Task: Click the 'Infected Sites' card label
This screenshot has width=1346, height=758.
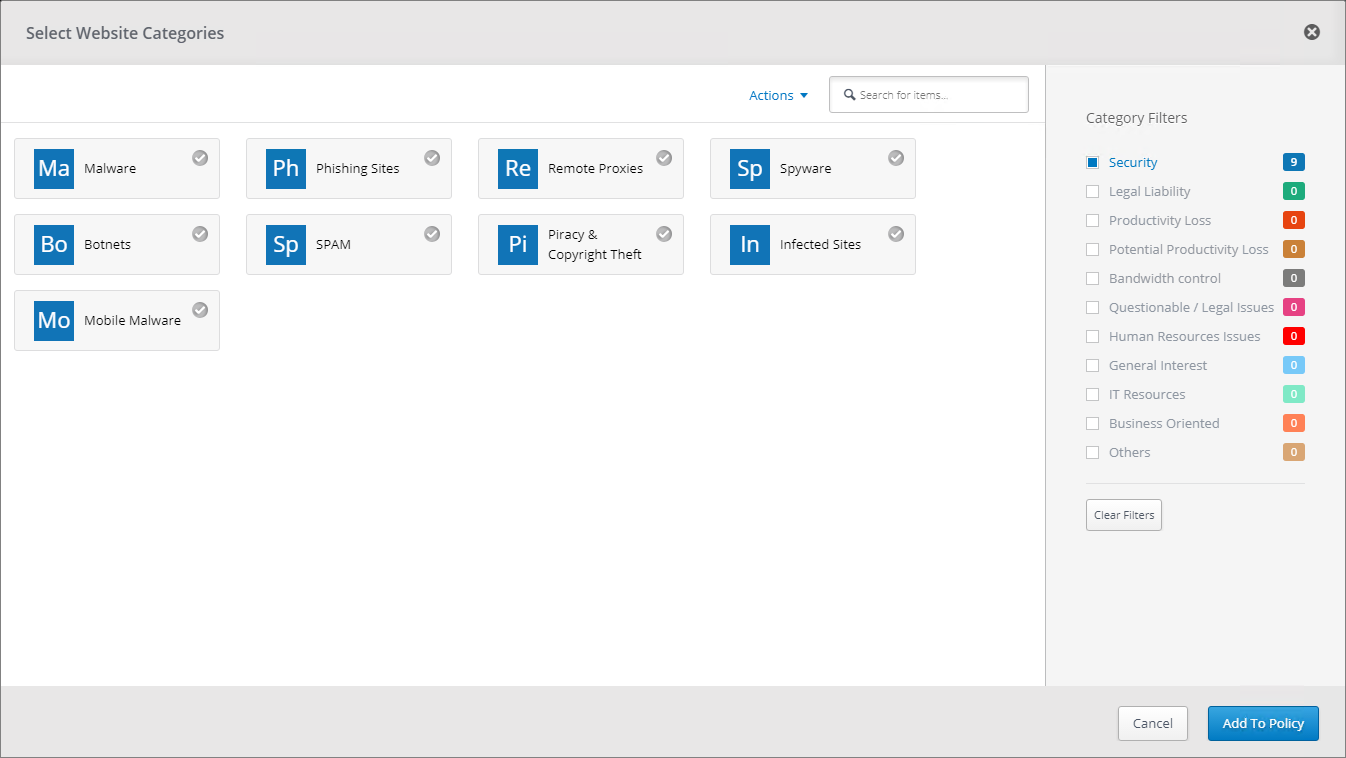Action: pos(820,244)
